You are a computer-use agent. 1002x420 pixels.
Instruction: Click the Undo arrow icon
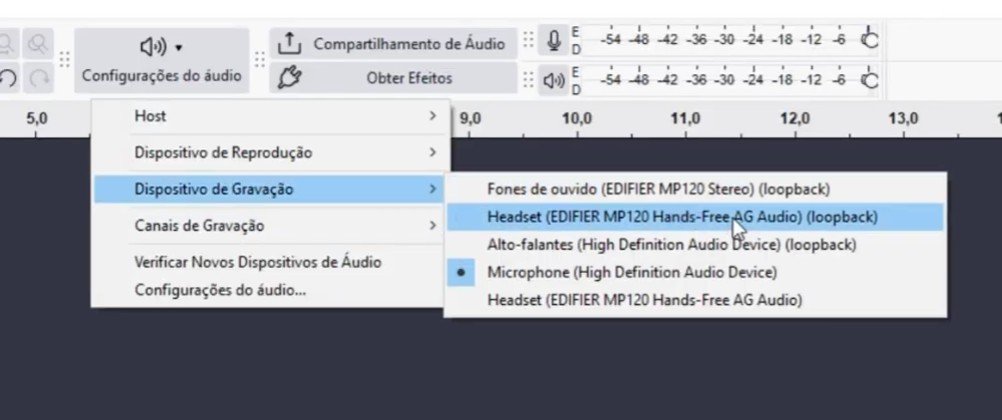(8, 78)
